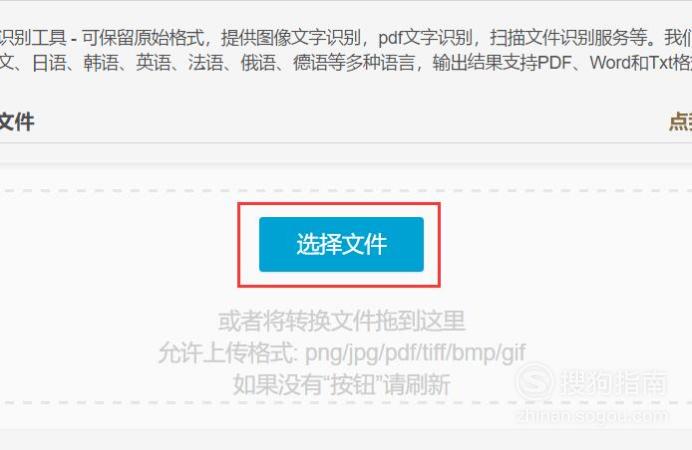Click the 输出结果支持PDF phrase

pyautogui.click(x=502, y=63)
